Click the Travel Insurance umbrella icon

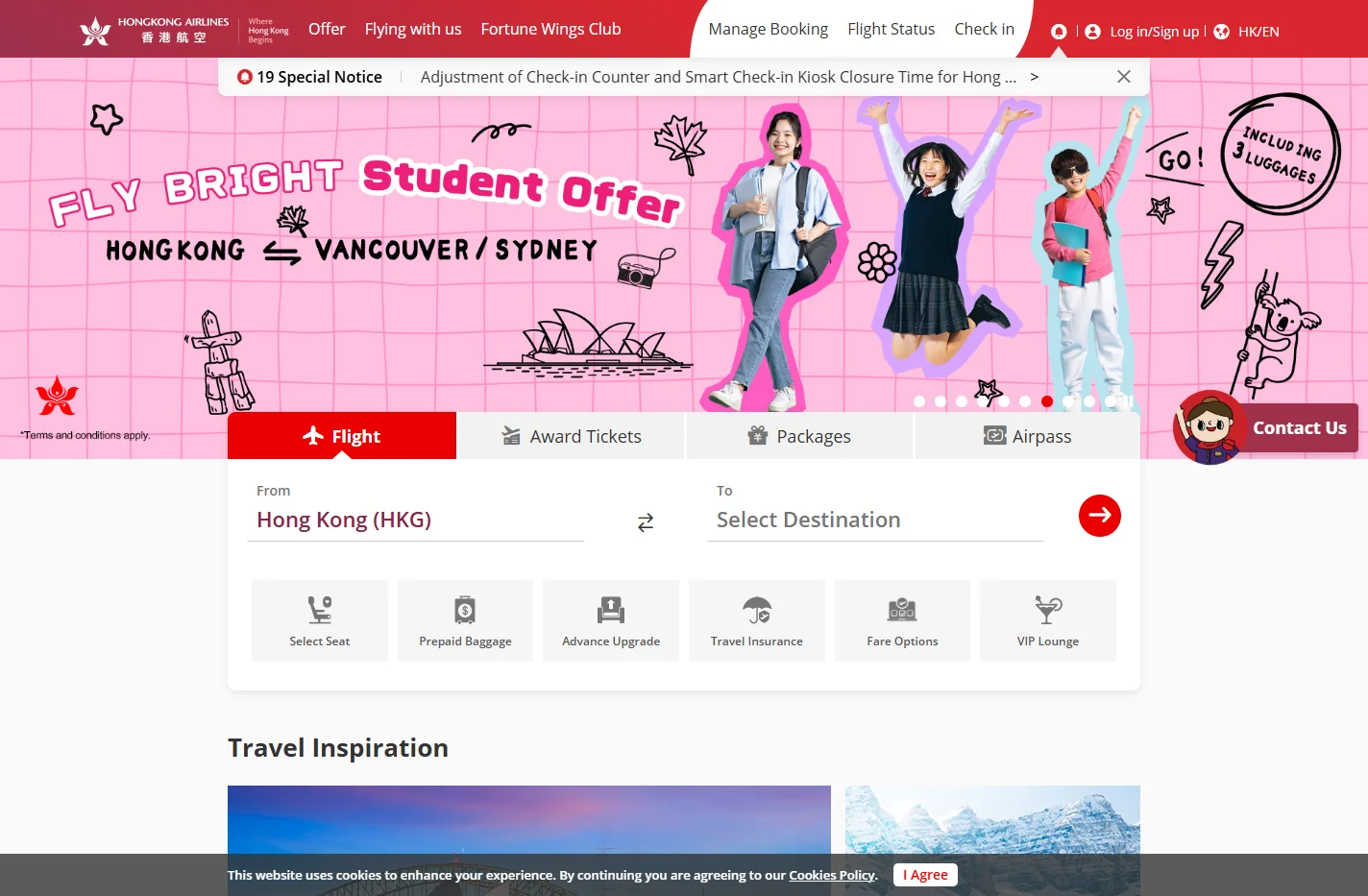point(757,610)
